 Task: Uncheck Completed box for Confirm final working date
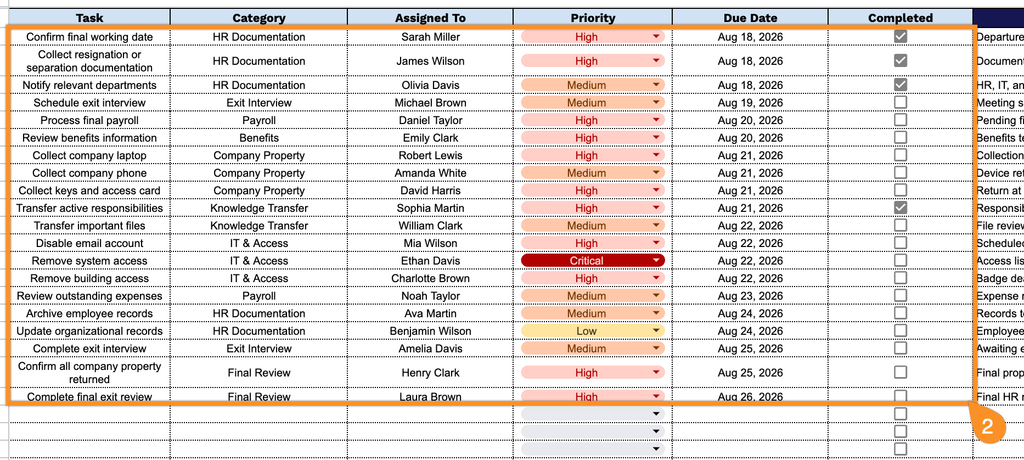(901, 37)
